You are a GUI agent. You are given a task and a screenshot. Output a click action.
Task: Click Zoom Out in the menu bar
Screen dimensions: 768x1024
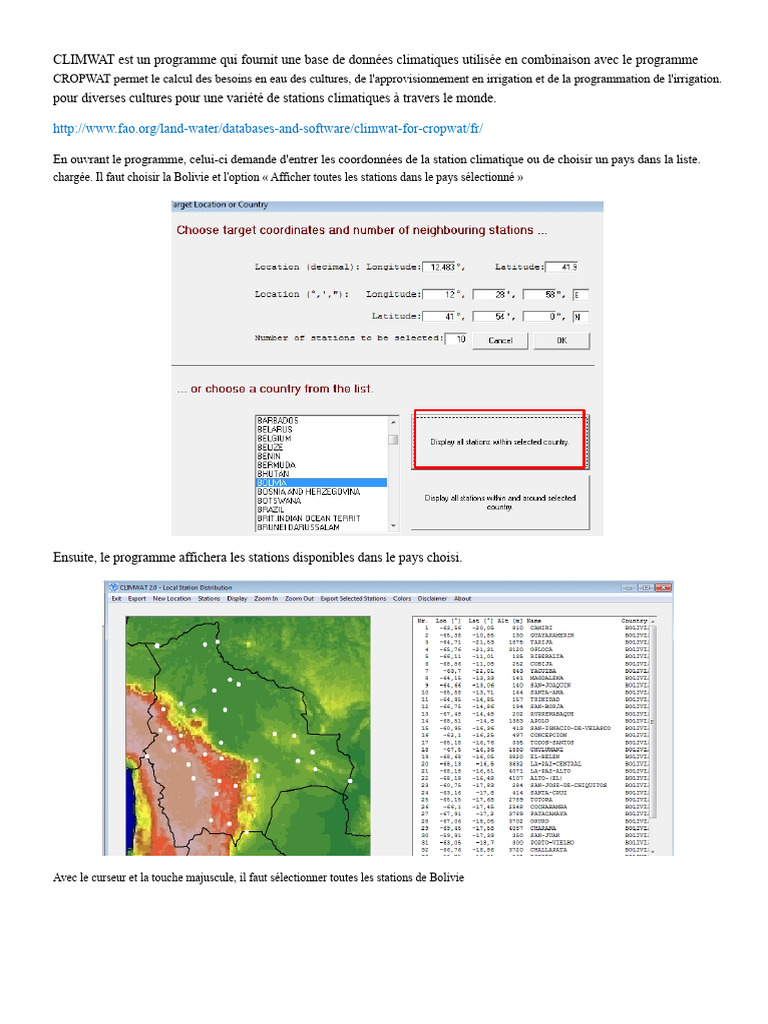299,599
